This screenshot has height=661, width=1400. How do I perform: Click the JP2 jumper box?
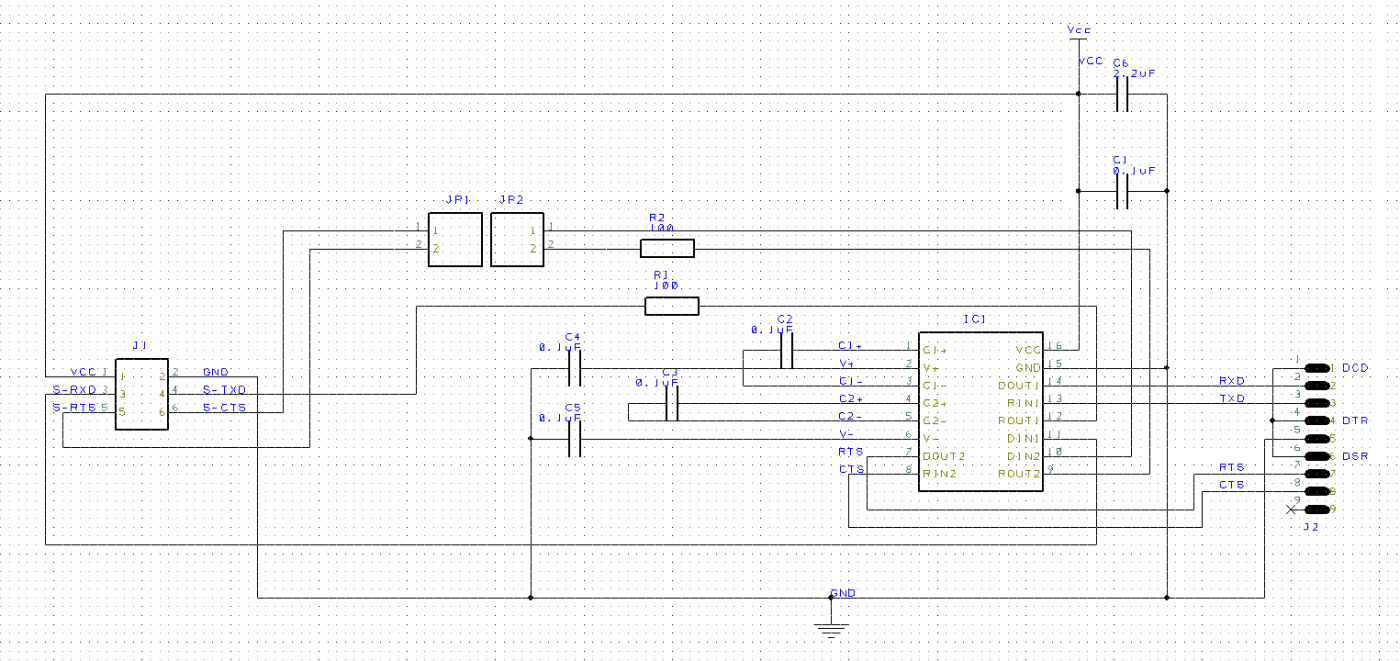(x=517, y=239)
